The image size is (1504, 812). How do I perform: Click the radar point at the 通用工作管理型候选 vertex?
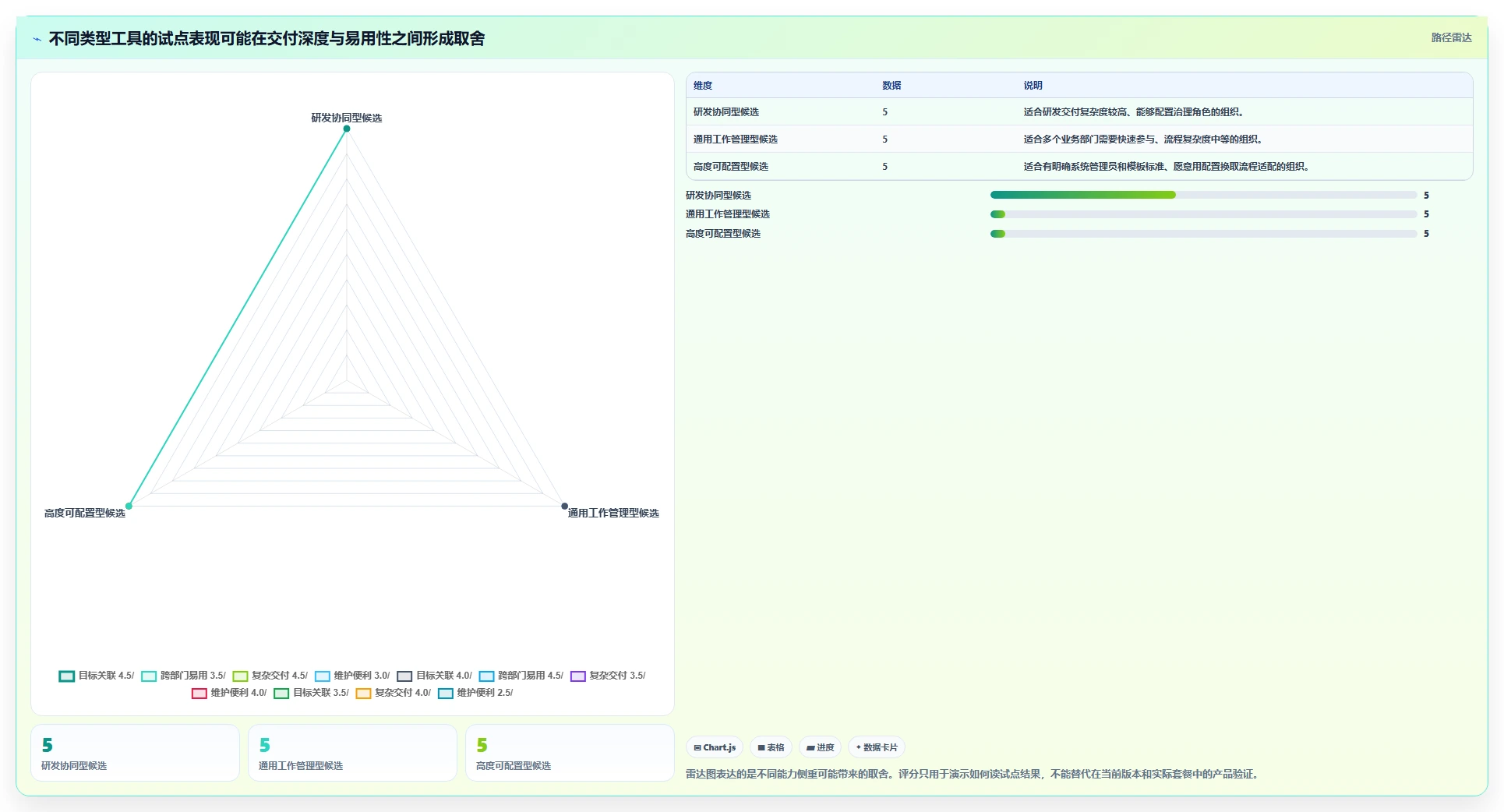click(565, 506)
